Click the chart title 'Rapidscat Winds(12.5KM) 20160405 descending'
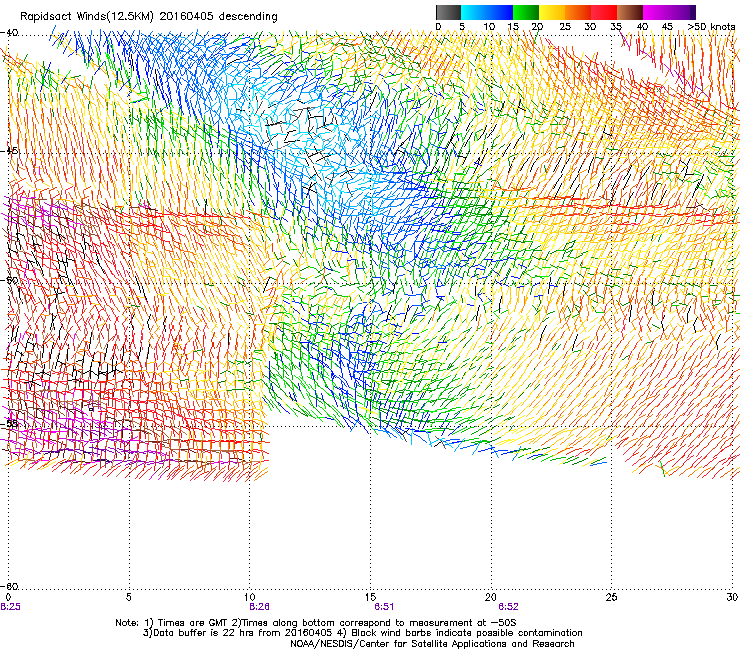Screen dimensions: 740x650 [149, 17]
